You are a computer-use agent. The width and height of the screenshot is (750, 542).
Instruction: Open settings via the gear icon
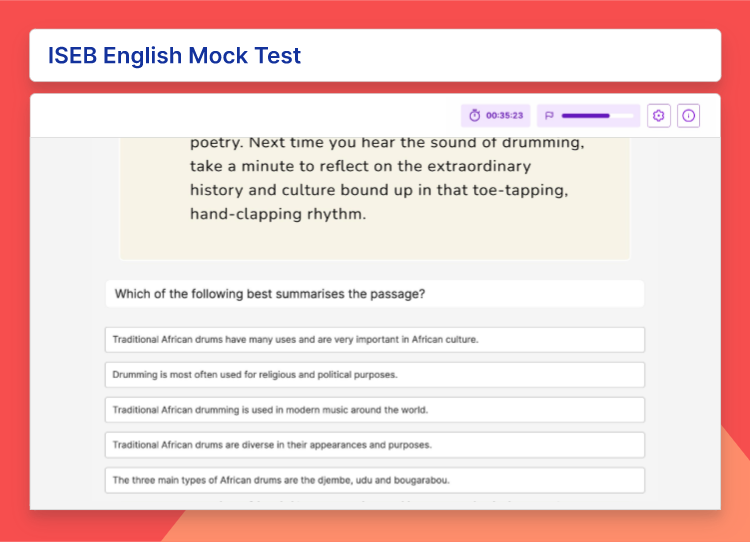point(659,115)
